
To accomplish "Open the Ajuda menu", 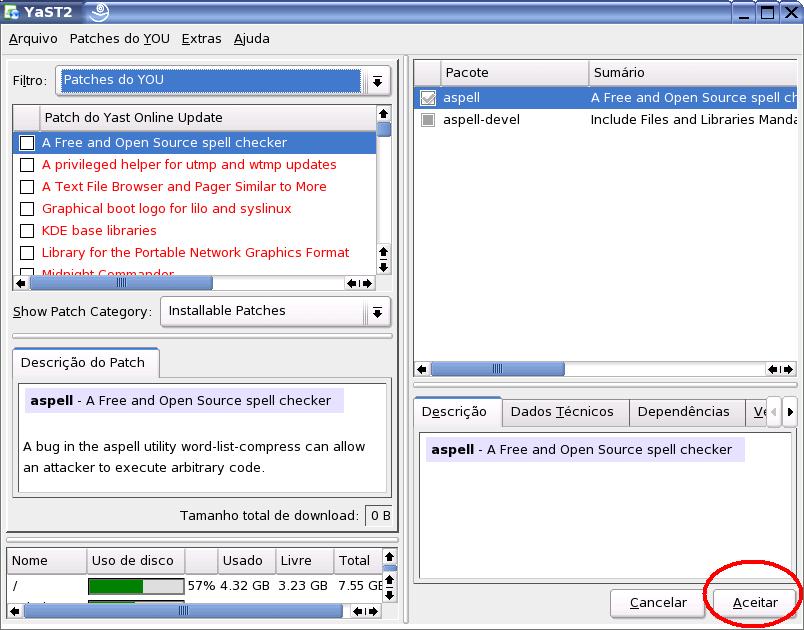I will [251, 39].
